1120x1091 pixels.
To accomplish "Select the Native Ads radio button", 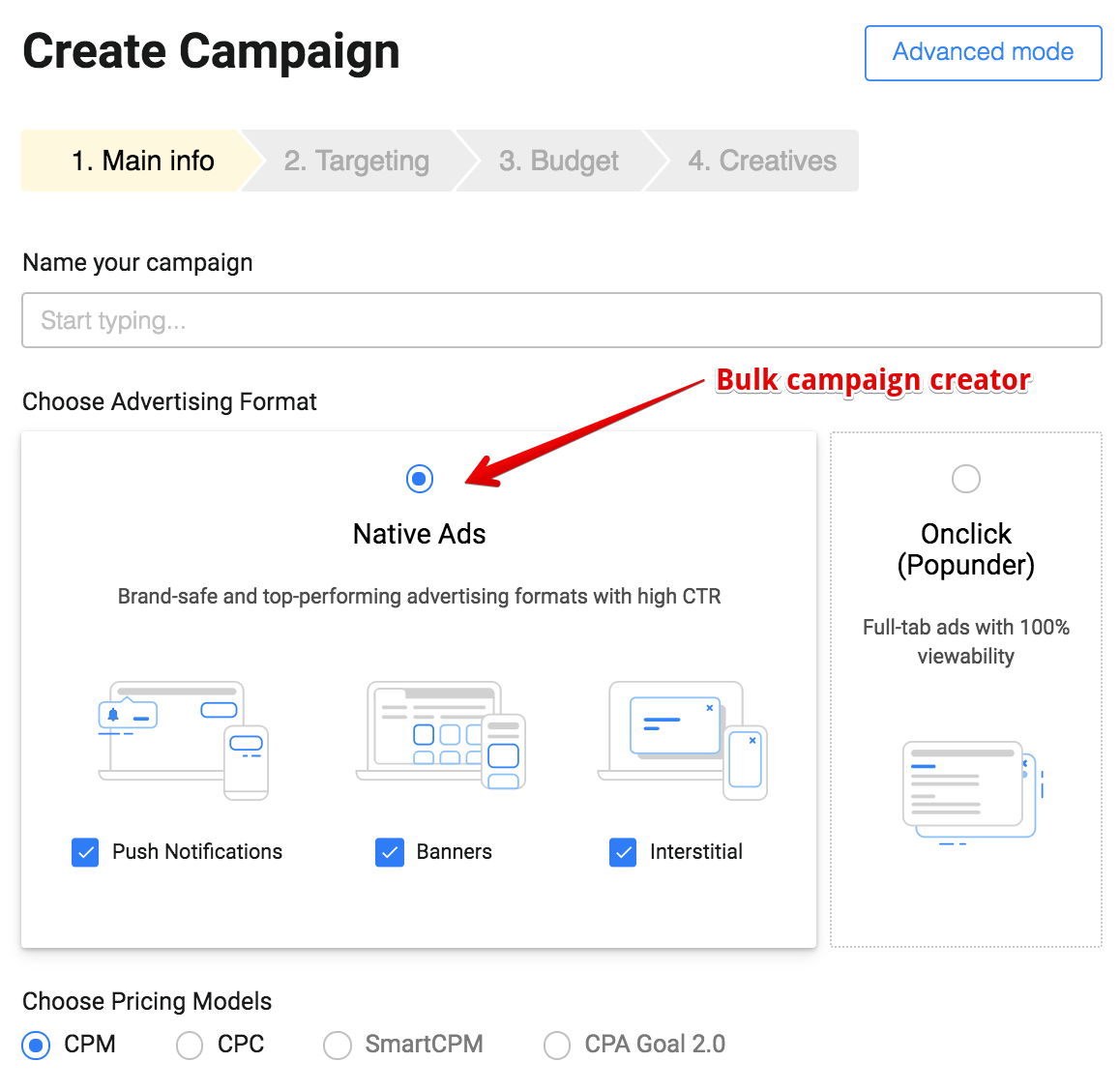I will 420,479.
